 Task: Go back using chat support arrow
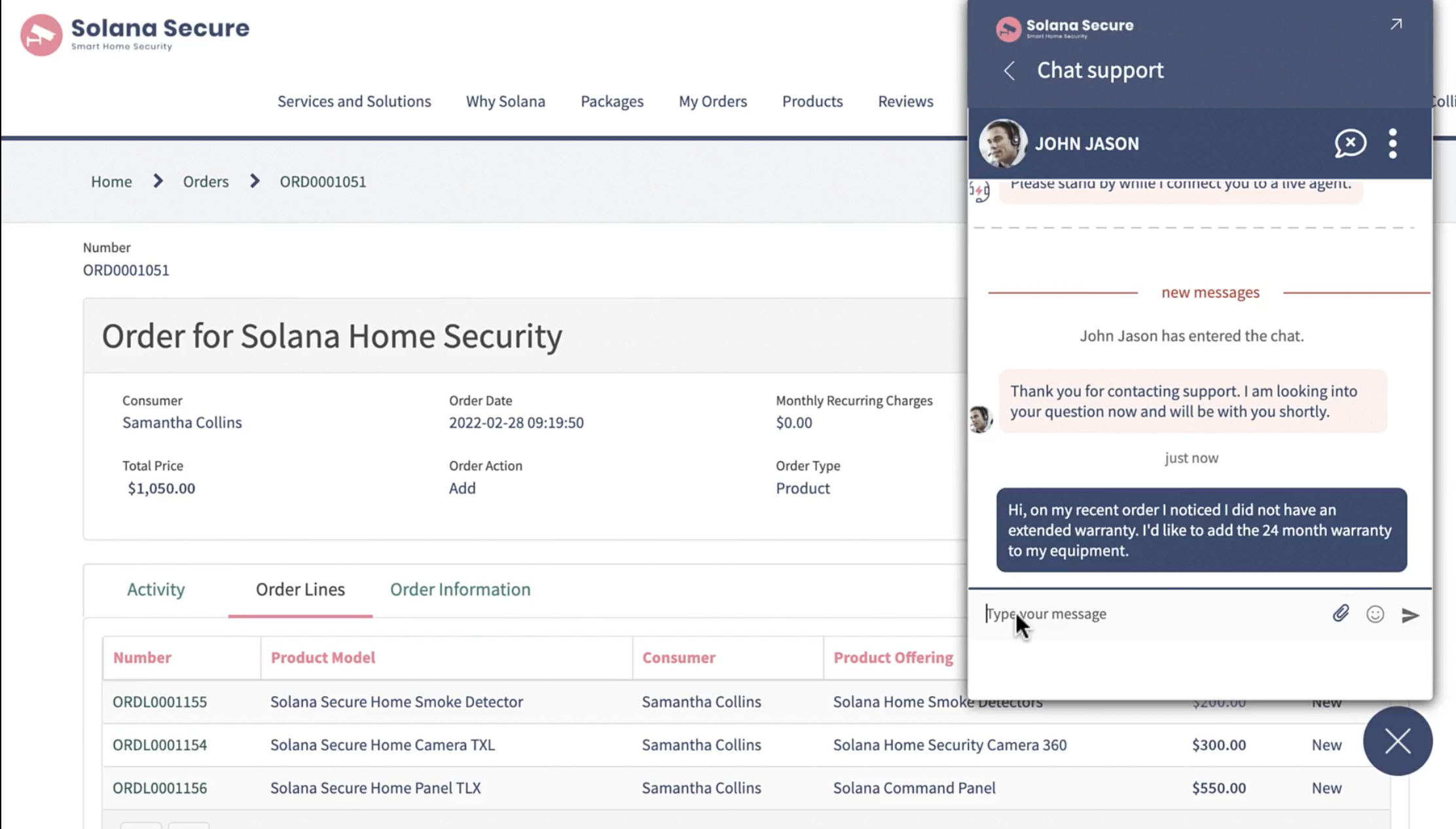pyautogui.click(x=1009, y=71)
